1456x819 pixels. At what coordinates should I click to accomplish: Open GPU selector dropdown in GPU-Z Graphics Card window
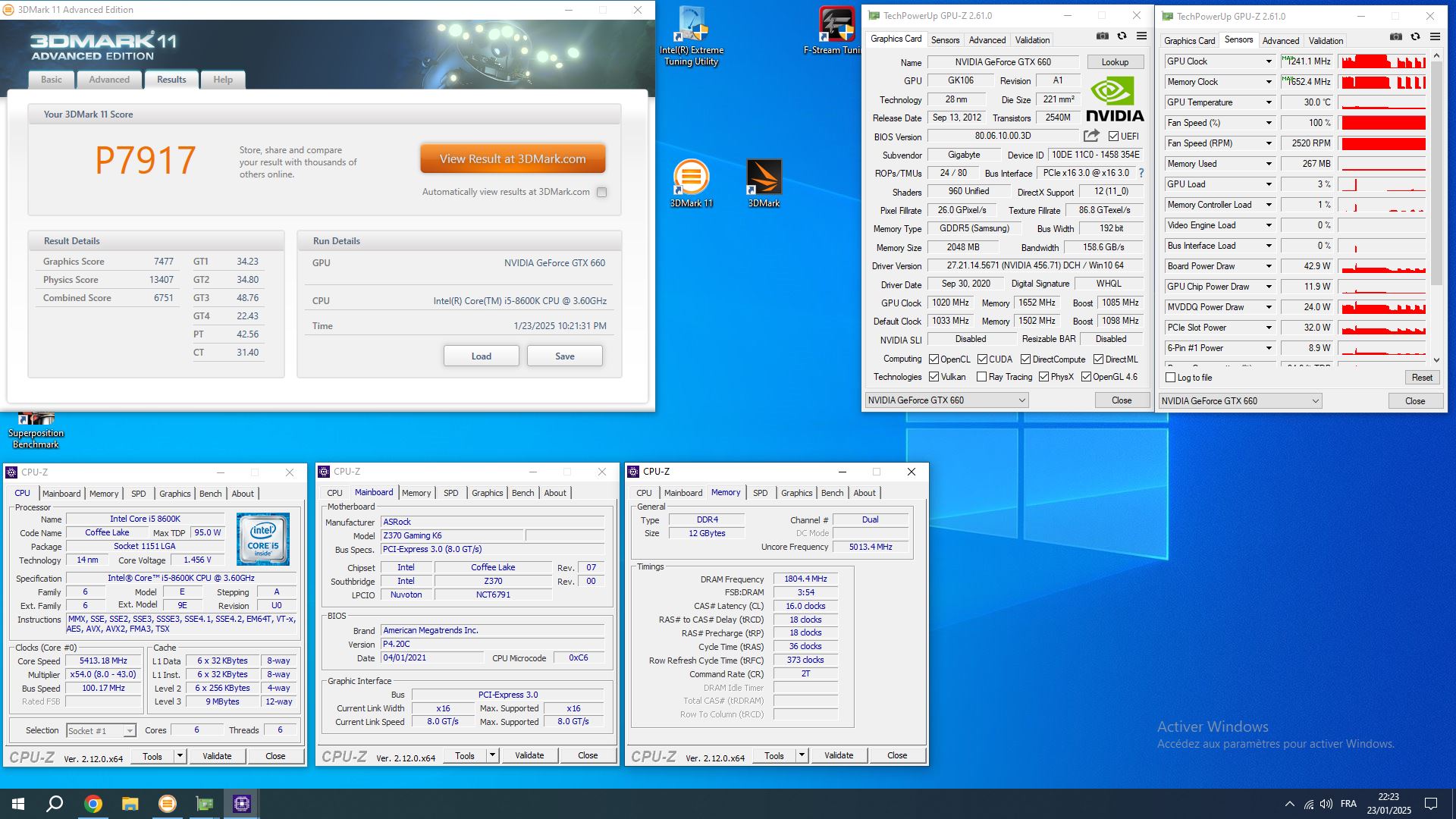(x=946, y=400)
